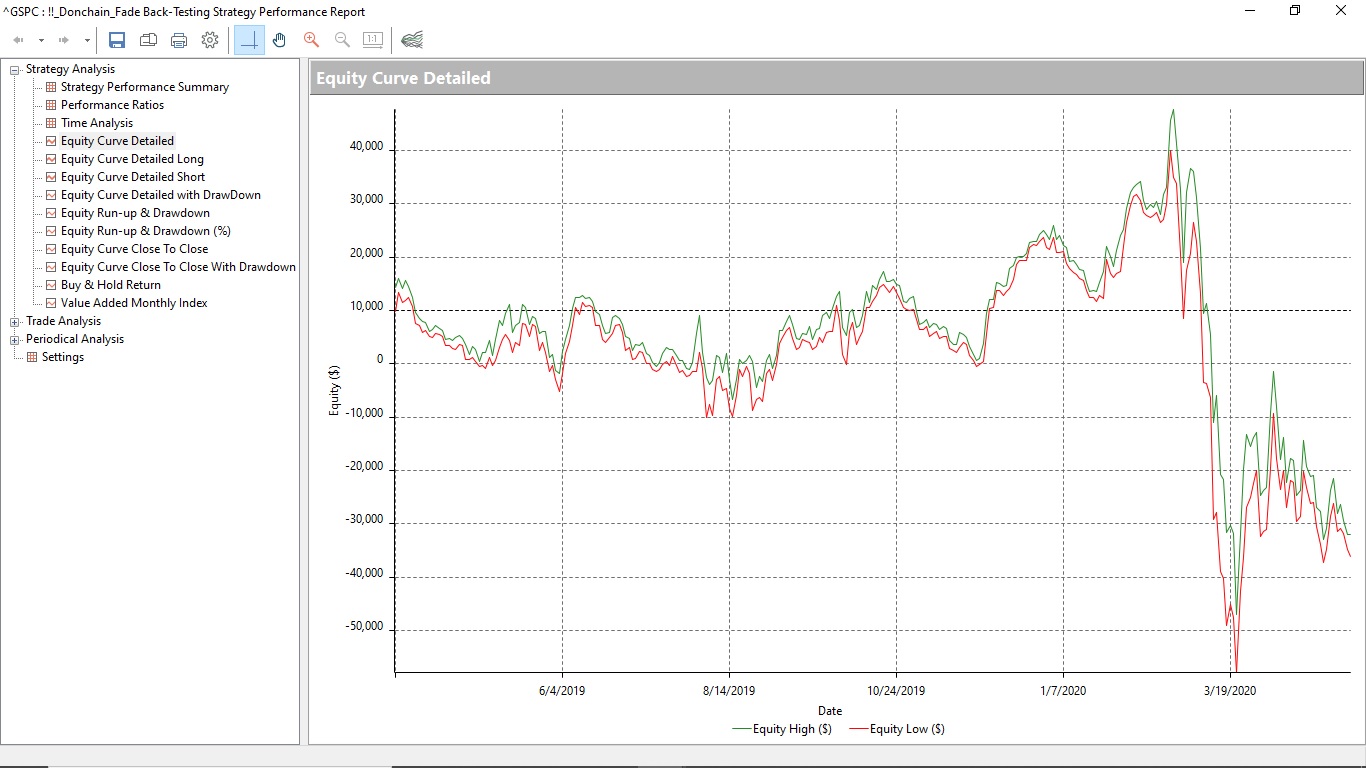
Task: Click the multi-line chart icon in toolbar
Action: (412, 40)
